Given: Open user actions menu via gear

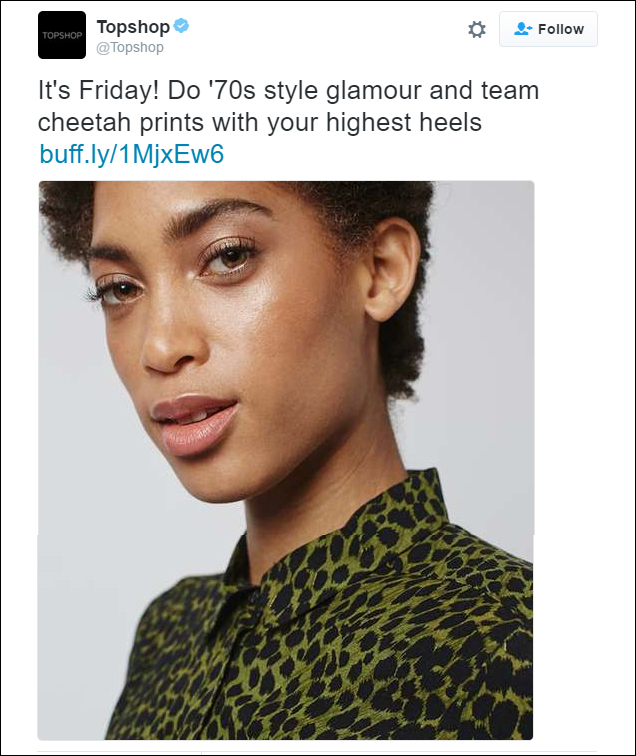Looking at the screenshot, I should [x=477, y=29].
